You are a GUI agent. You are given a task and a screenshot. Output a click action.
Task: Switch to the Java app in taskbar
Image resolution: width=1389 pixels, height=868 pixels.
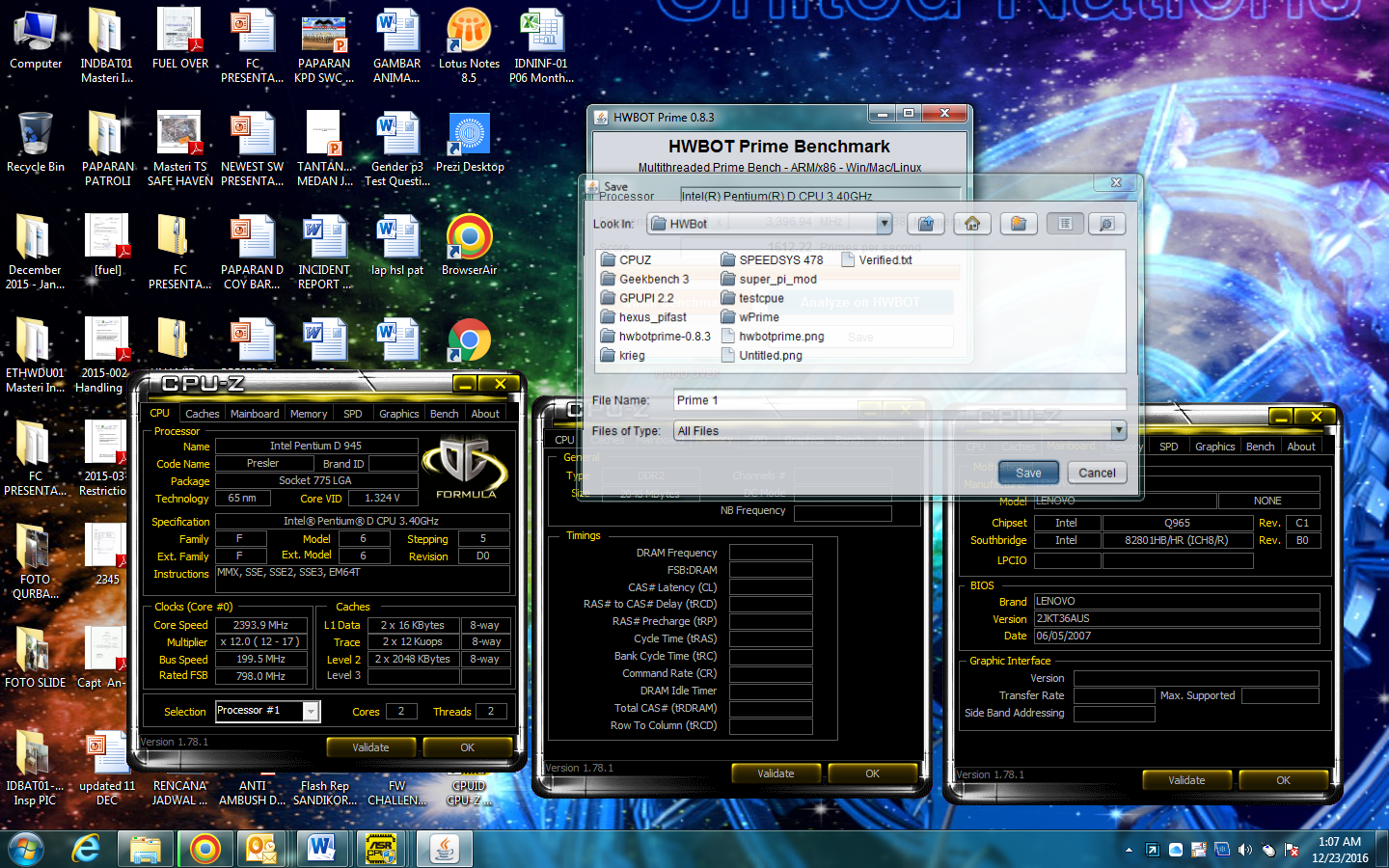click(444, 849)
